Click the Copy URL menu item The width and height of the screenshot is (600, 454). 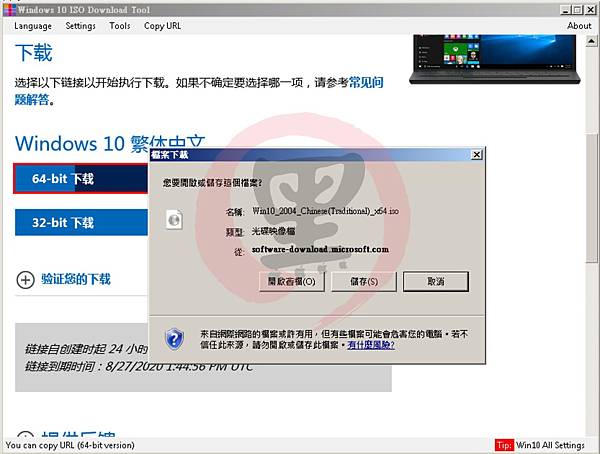coord(162,26)
